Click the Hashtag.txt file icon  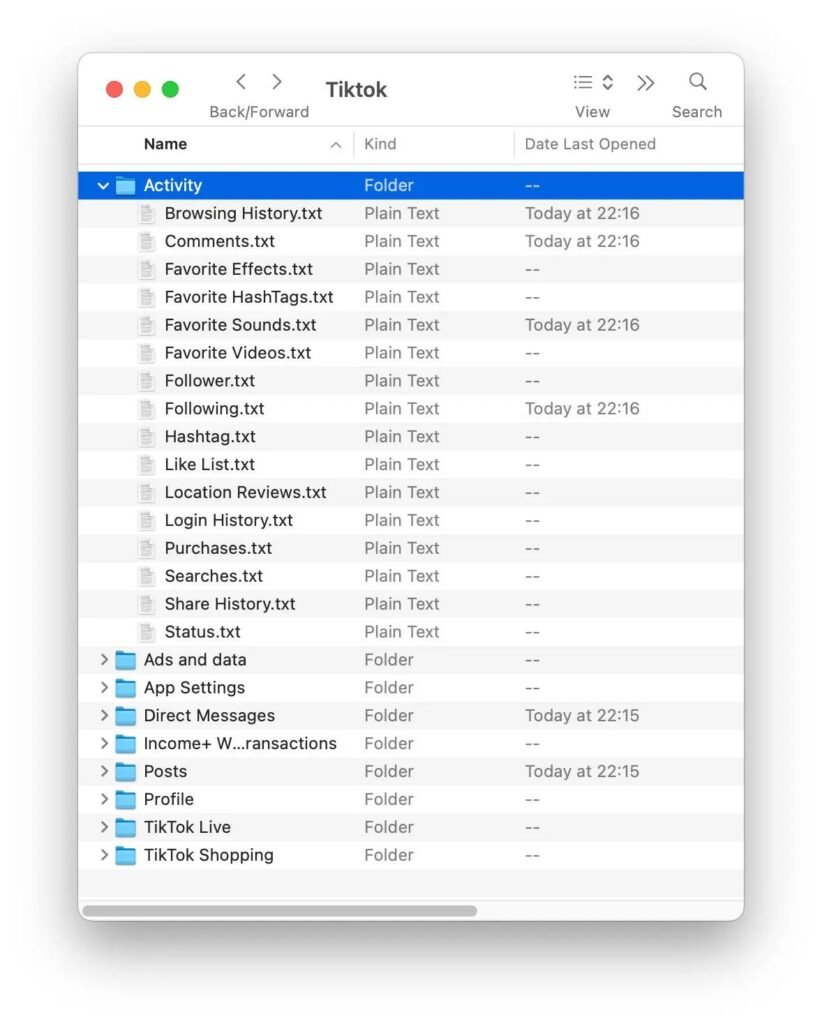147,436
